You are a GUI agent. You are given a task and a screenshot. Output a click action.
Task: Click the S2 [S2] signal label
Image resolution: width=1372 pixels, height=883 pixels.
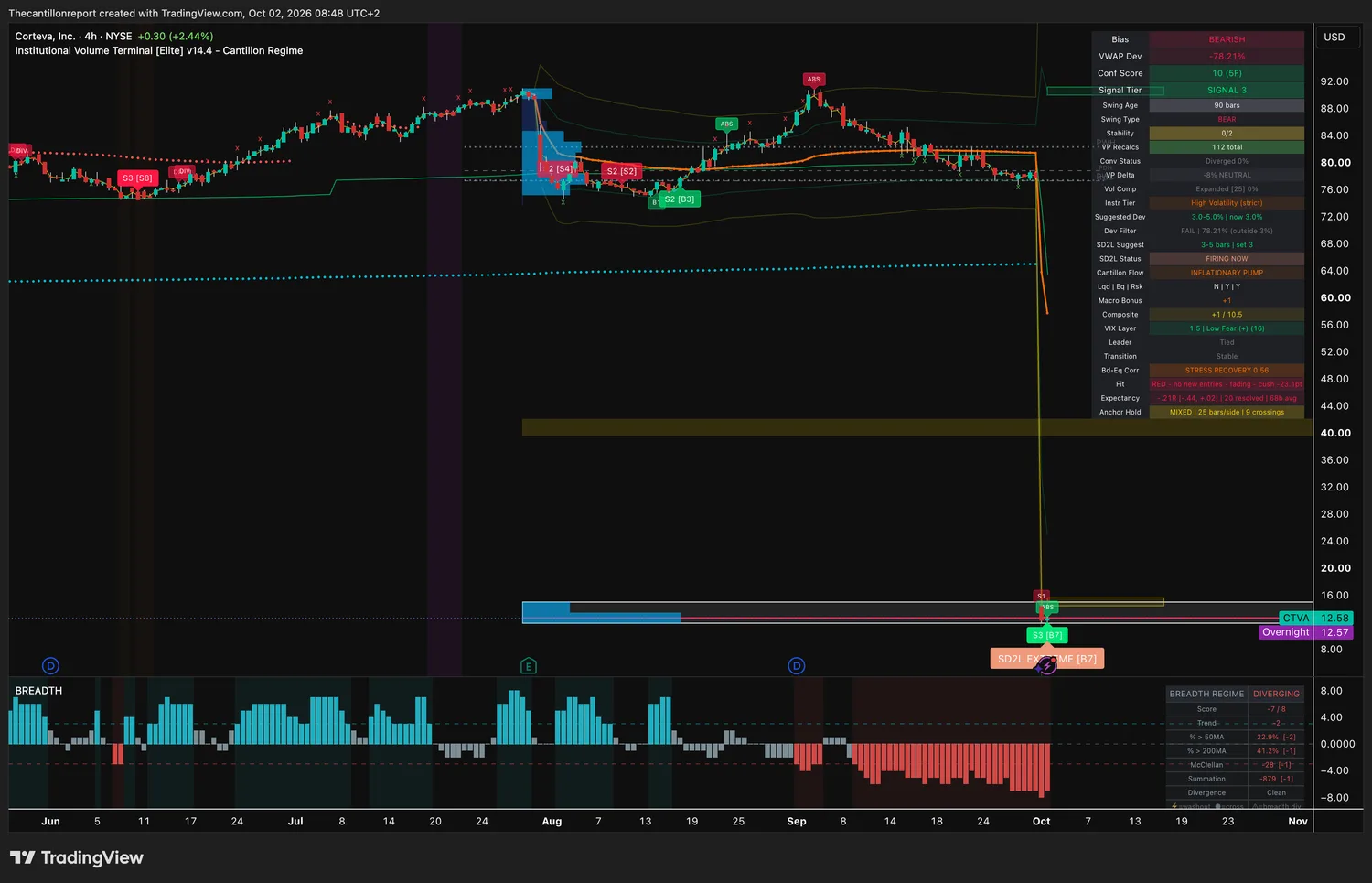(x=622, y=171)
